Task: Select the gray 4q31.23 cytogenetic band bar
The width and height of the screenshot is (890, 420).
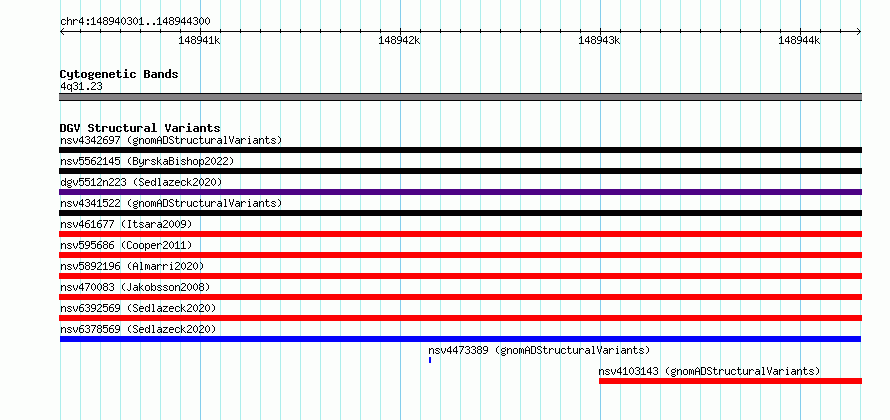Action: coord(460,97)
